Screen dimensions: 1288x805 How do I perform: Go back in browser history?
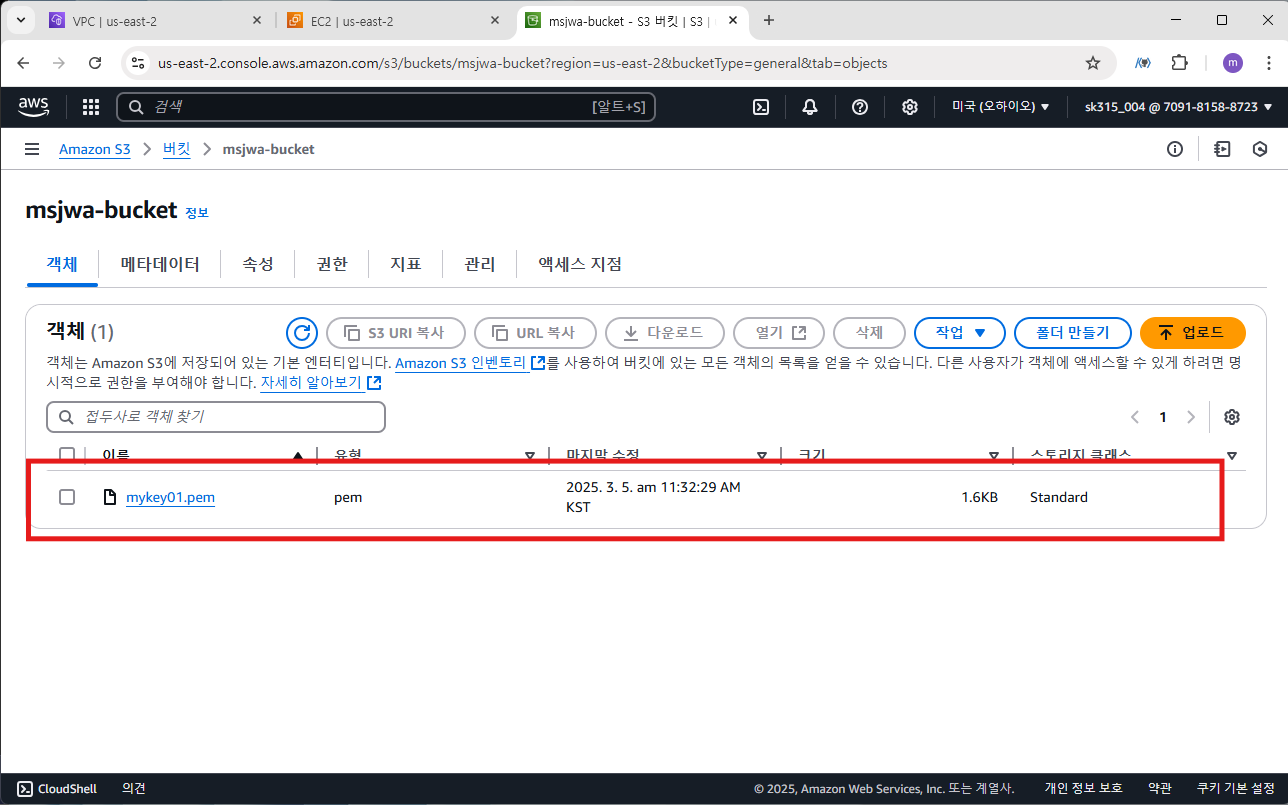click(x=24, y=63)
